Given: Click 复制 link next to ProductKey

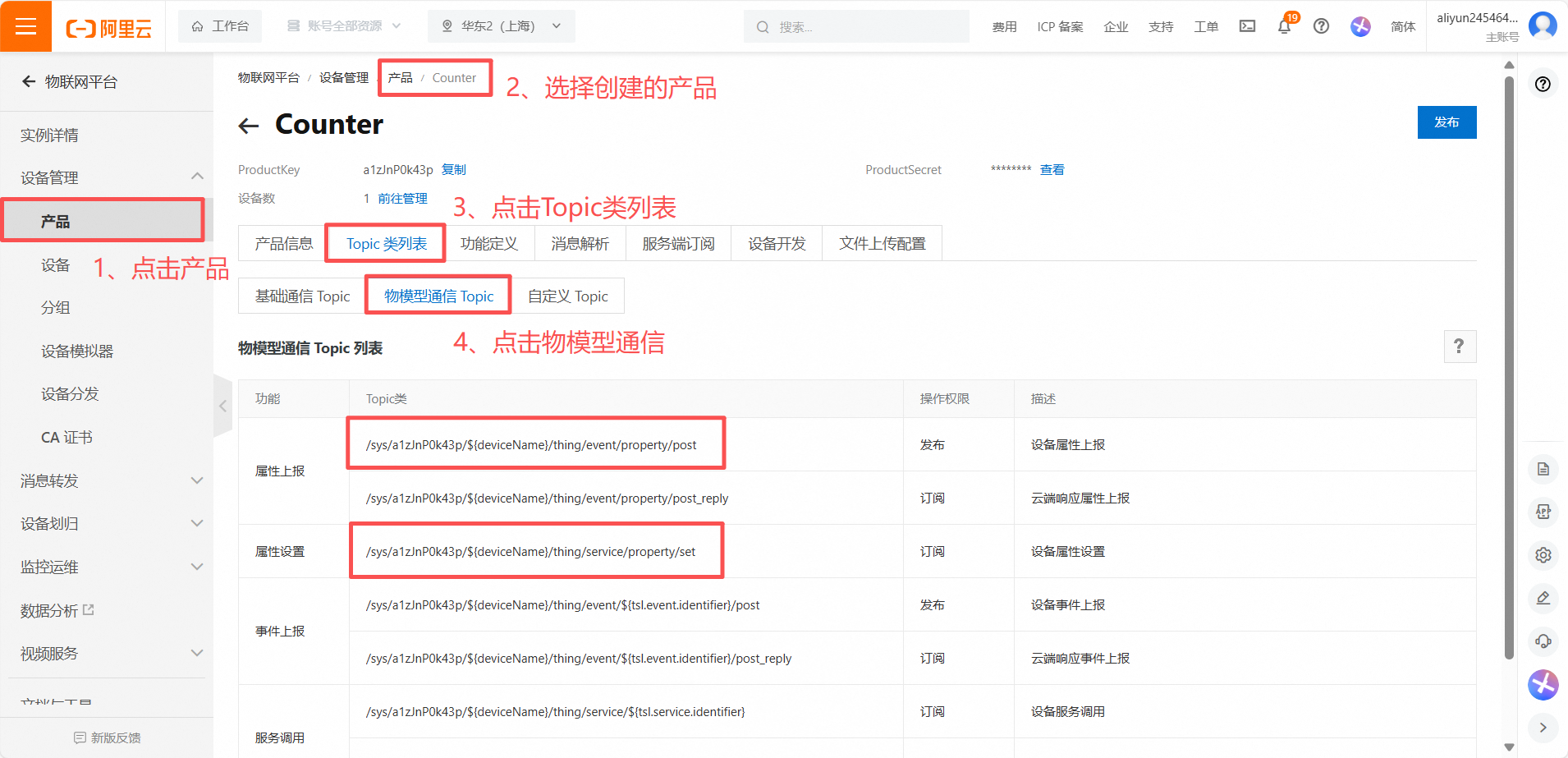Looking at the screenshot, I should (453, 170).
